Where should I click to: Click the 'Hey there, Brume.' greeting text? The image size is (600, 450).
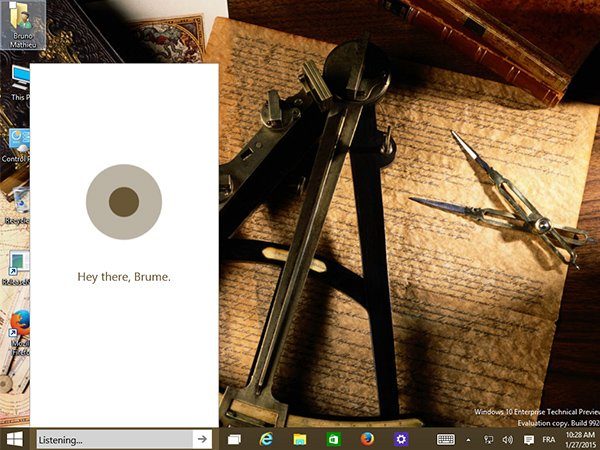124,277
